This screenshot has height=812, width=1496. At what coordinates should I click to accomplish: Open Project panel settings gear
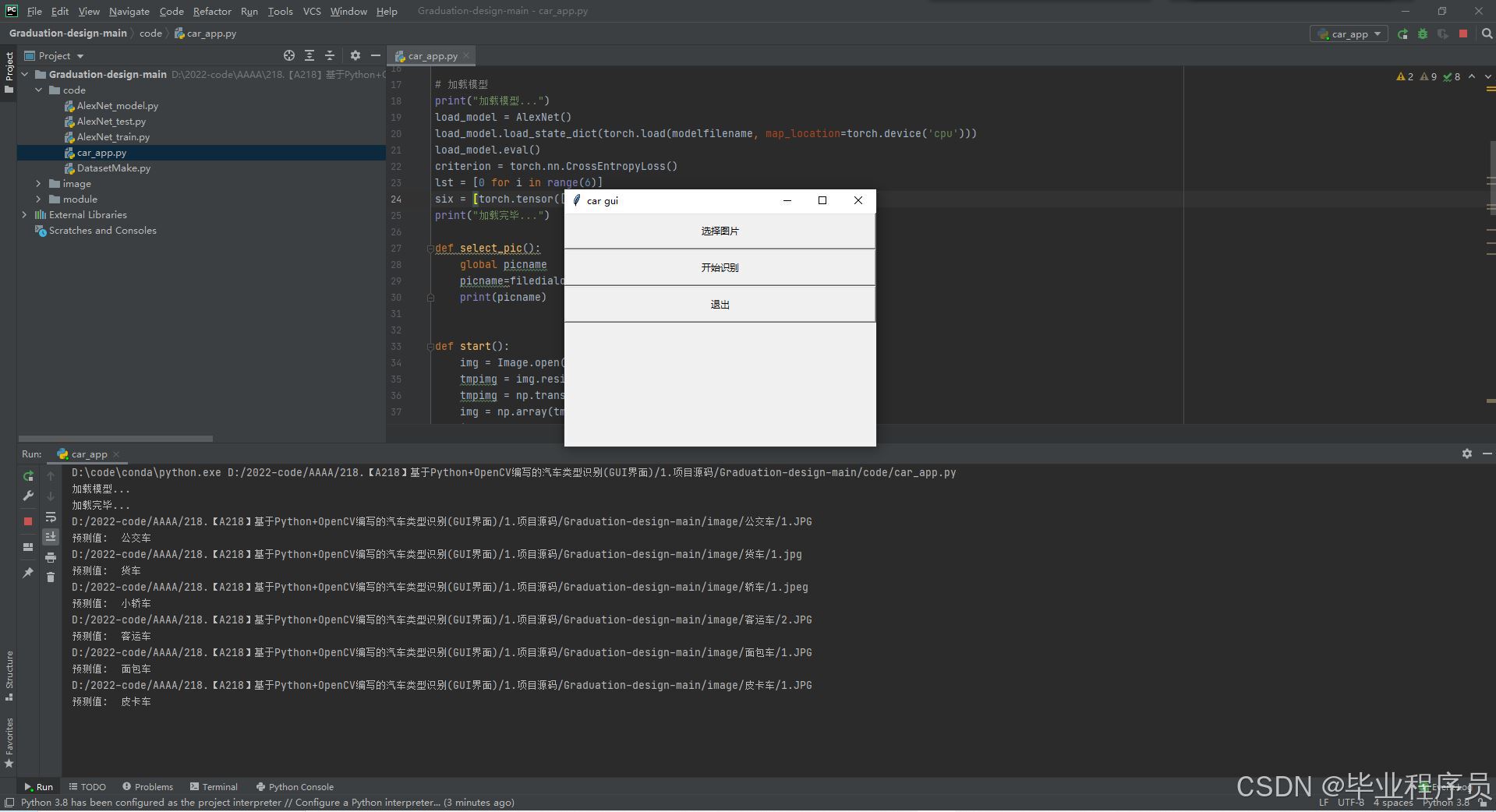point(355,55)
